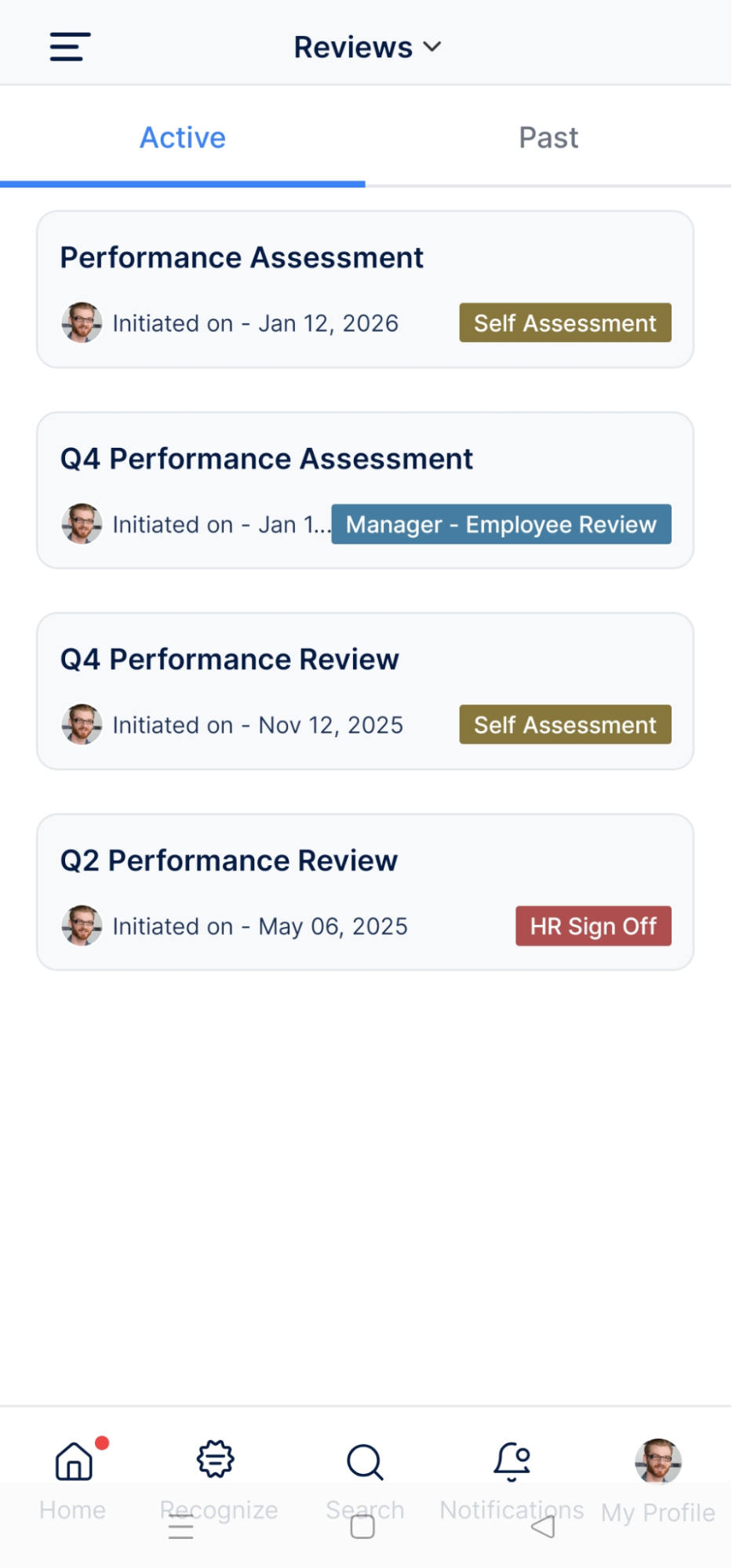
Task: Open Q2 Performance Review title
Action: coord(229,860)
